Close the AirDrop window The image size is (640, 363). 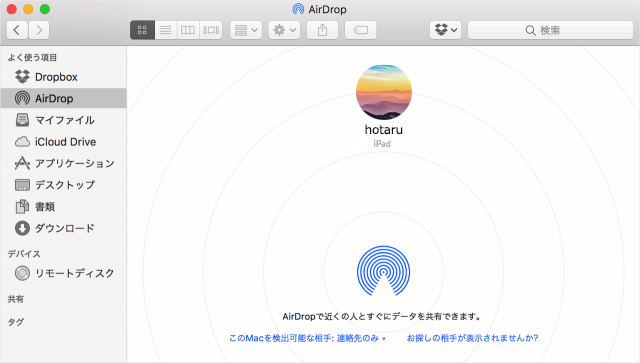[11, 9]
